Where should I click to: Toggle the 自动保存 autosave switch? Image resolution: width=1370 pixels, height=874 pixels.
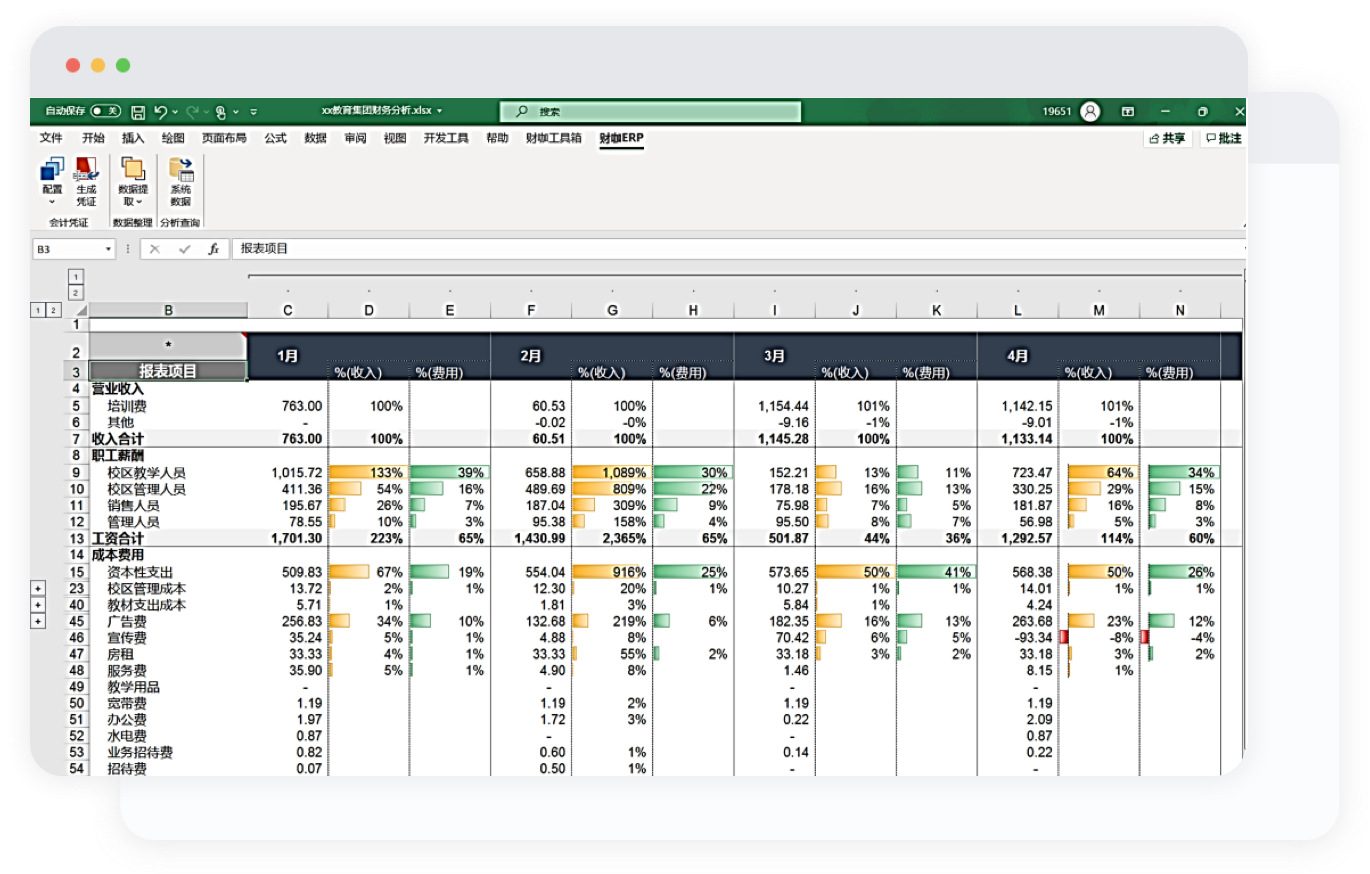[x=105, y=112]
